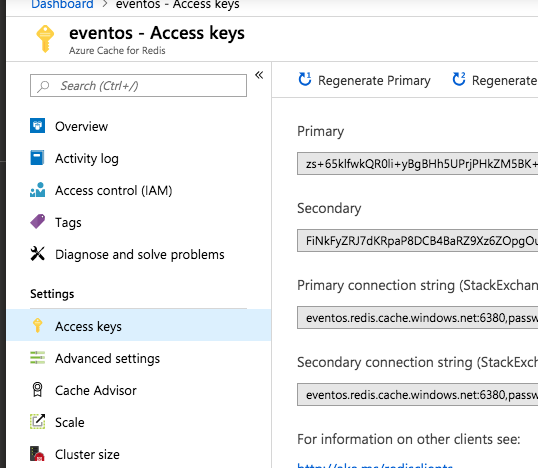This screenshot has width=538, height=468.
Task: Click the 'Settings' section heading
Action: point(52,294)
